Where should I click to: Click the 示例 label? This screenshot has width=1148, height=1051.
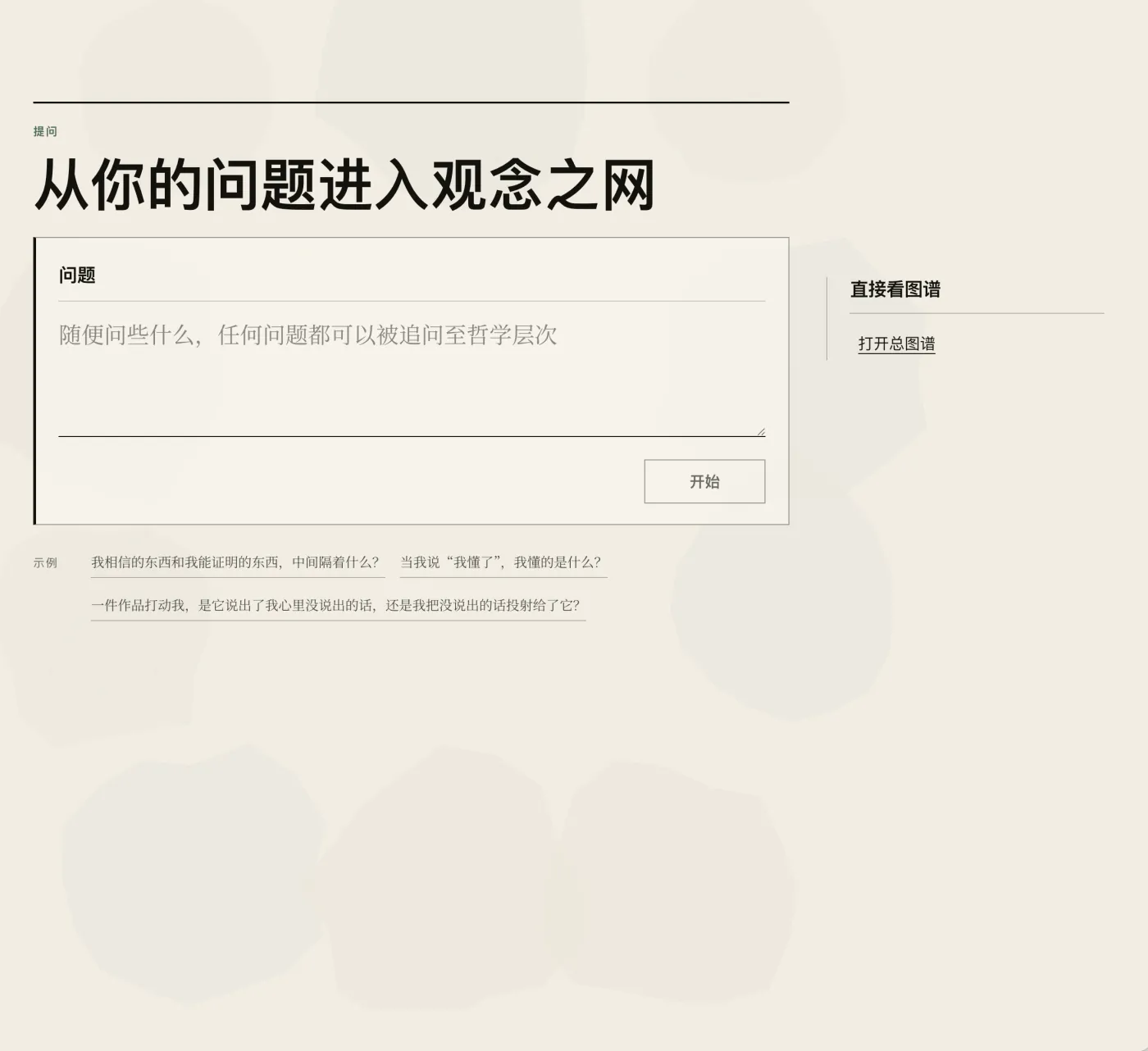pos(45,563)
